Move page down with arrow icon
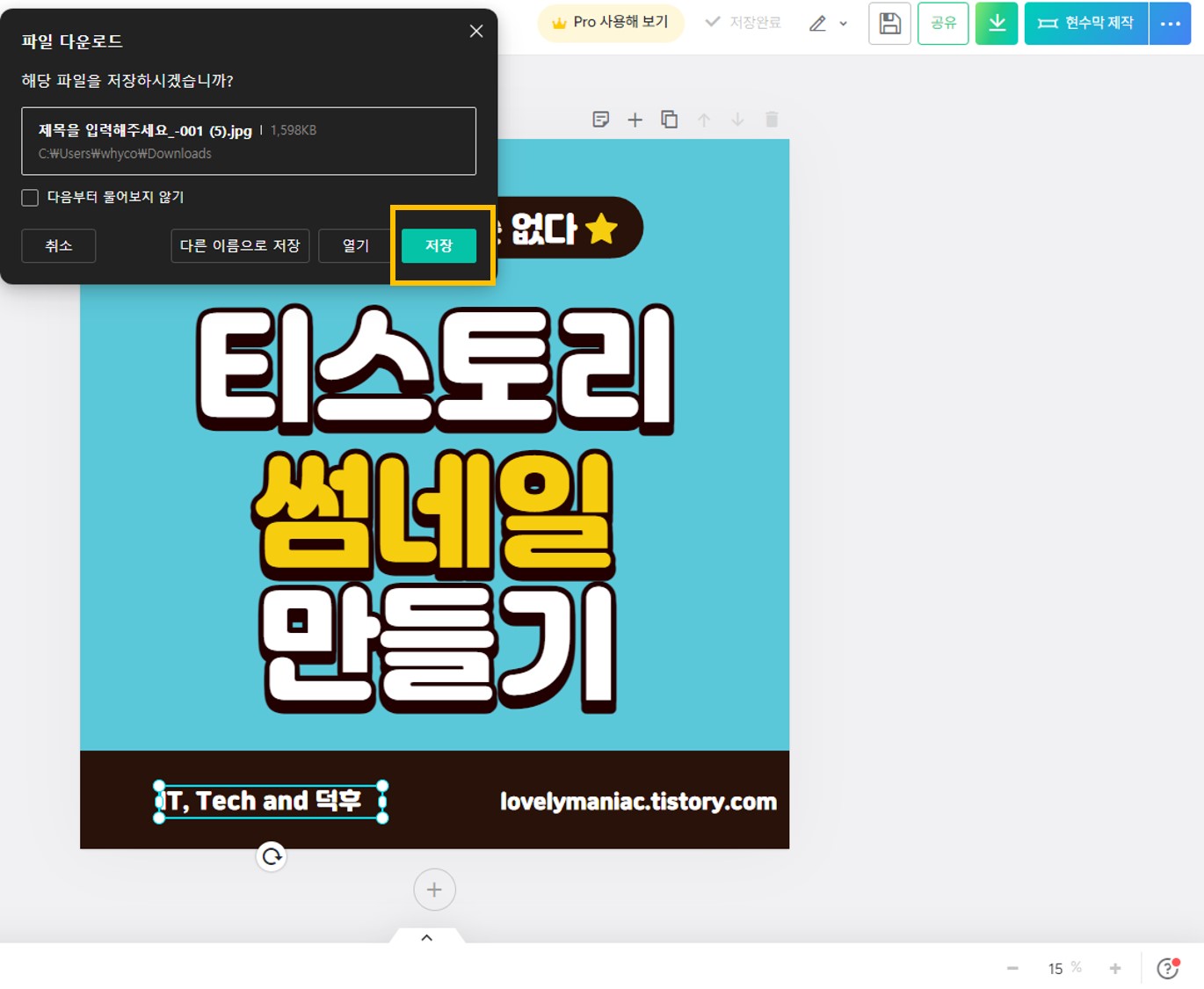This screenshot has width=1204, height=989. (x=737, y=120)
